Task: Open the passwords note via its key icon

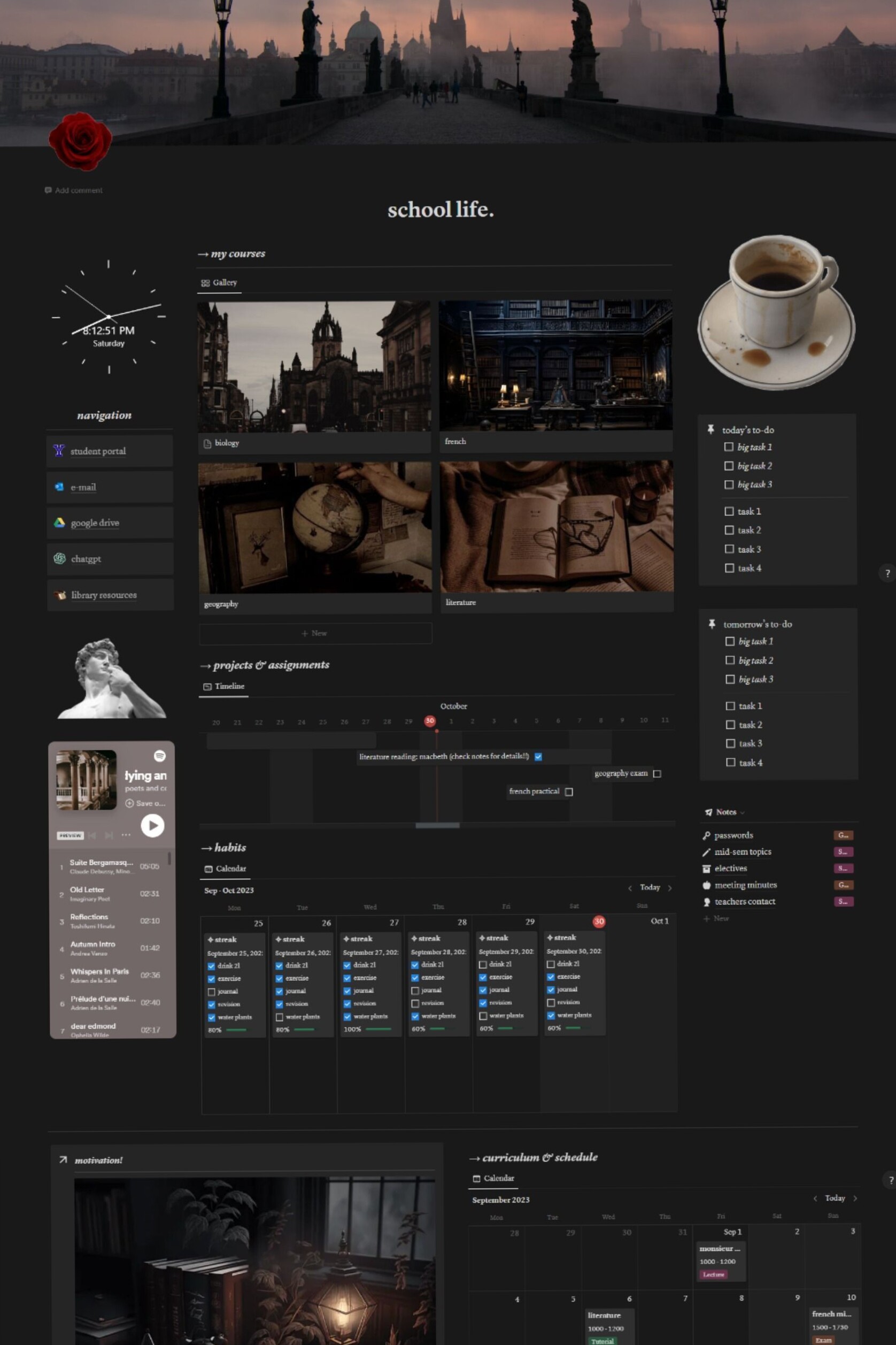Action: [x=707, y=835]
